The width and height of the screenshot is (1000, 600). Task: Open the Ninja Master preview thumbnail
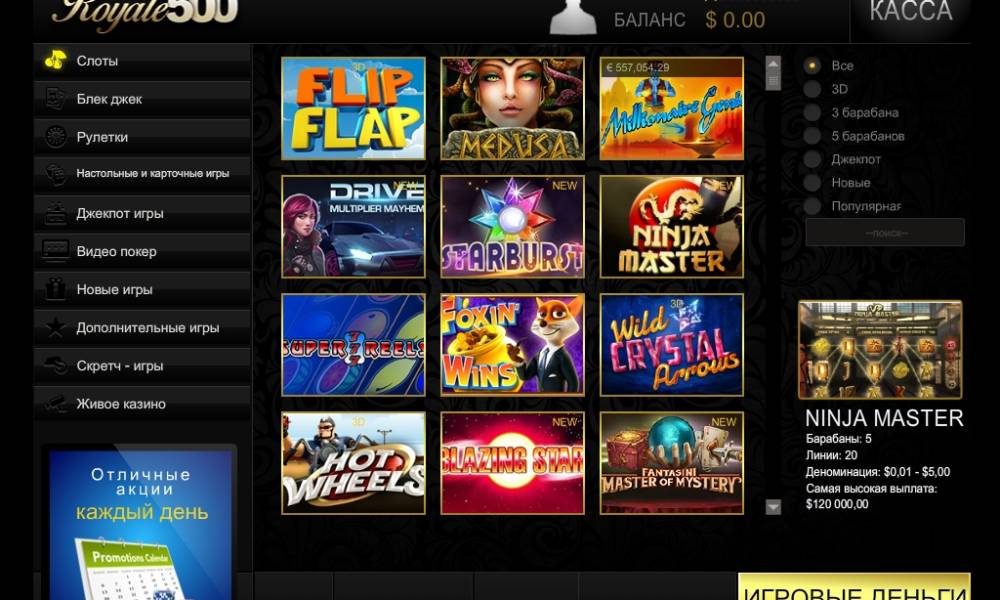tap(880, 349)
